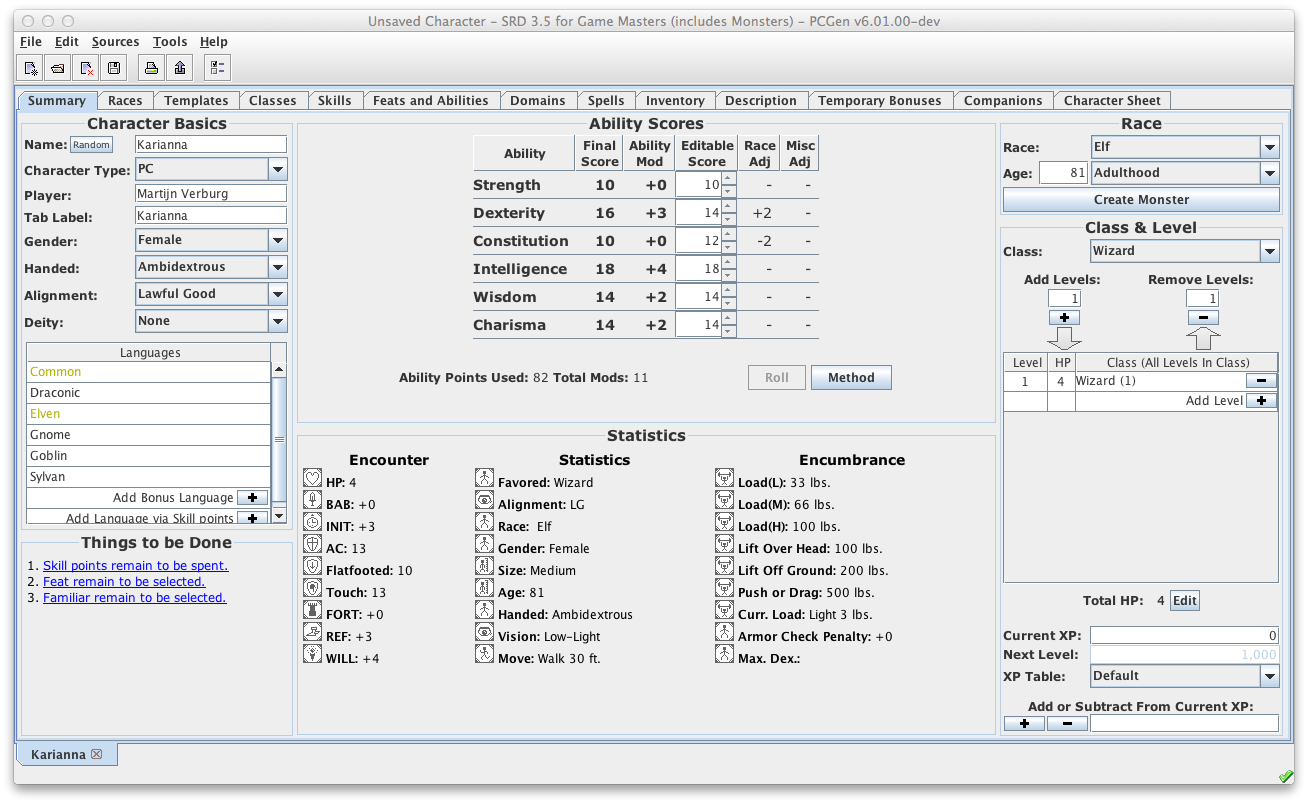The height and width of the screenshot is (804, 1308).
Task: Click the New Character toolbar icon
Action: pos(31,68)
